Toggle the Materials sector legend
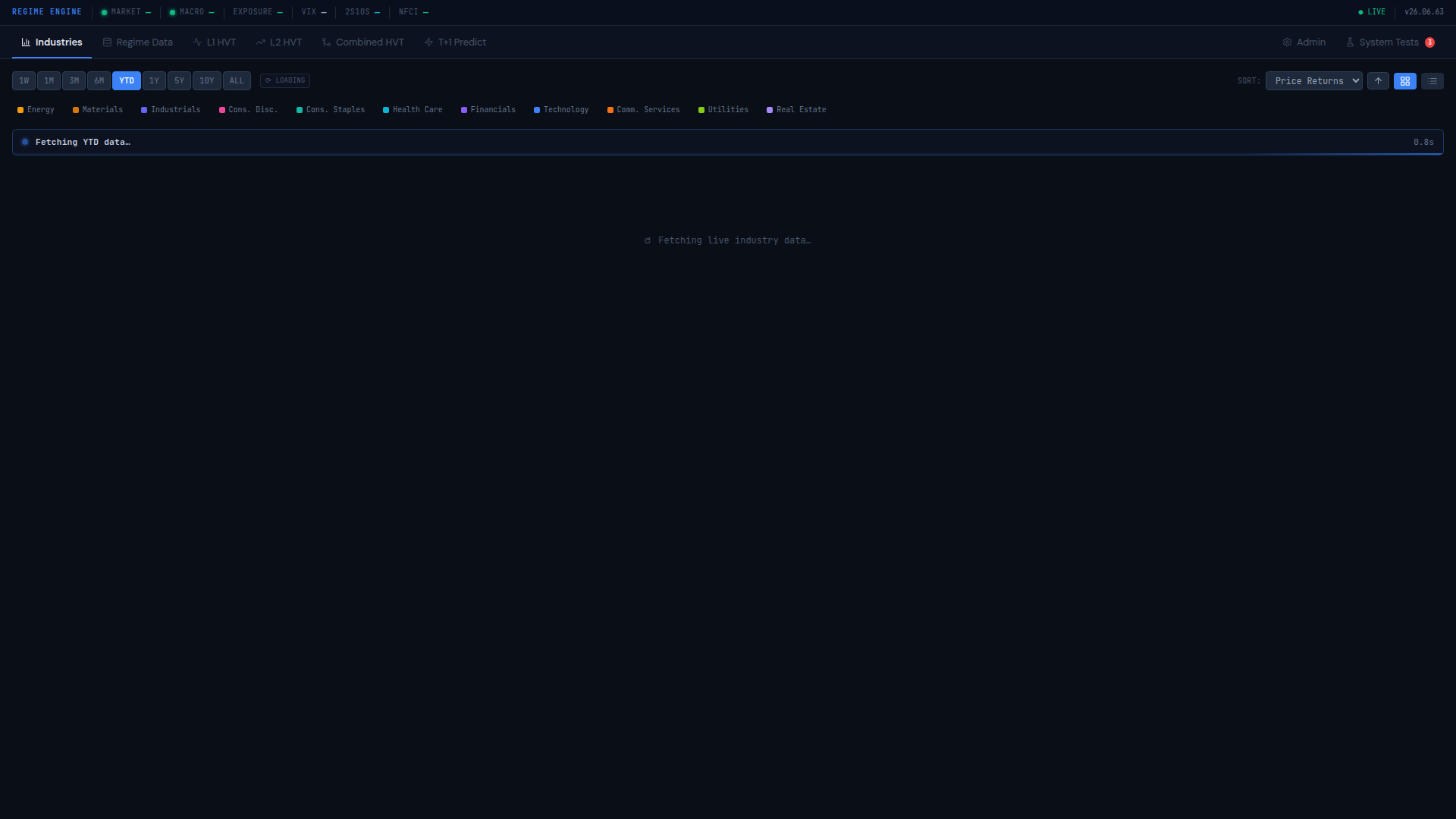 coord(98,110)
